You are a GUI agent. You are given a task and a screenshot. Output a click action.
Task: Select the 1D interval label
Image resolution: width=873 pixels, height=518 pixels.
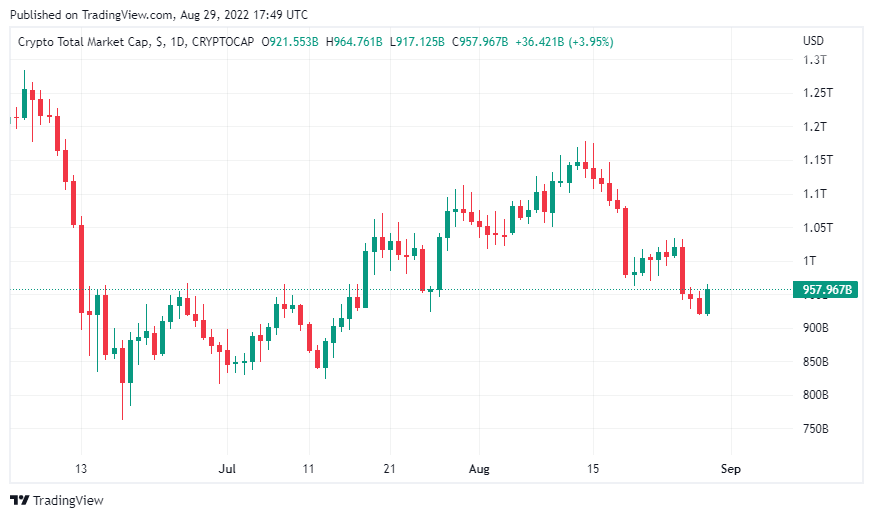coord(176,41)
